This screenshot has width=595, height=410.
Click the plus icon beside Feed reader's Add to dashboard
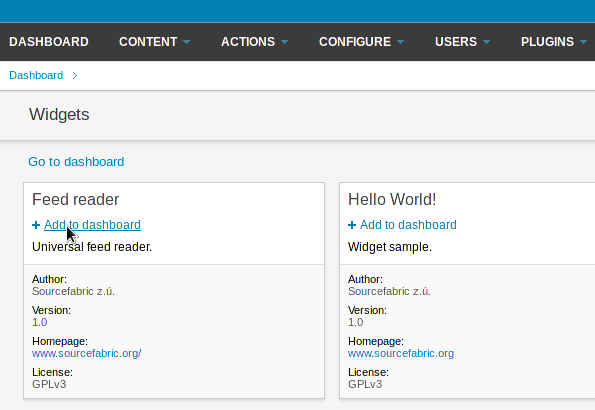tap(36, 225)
